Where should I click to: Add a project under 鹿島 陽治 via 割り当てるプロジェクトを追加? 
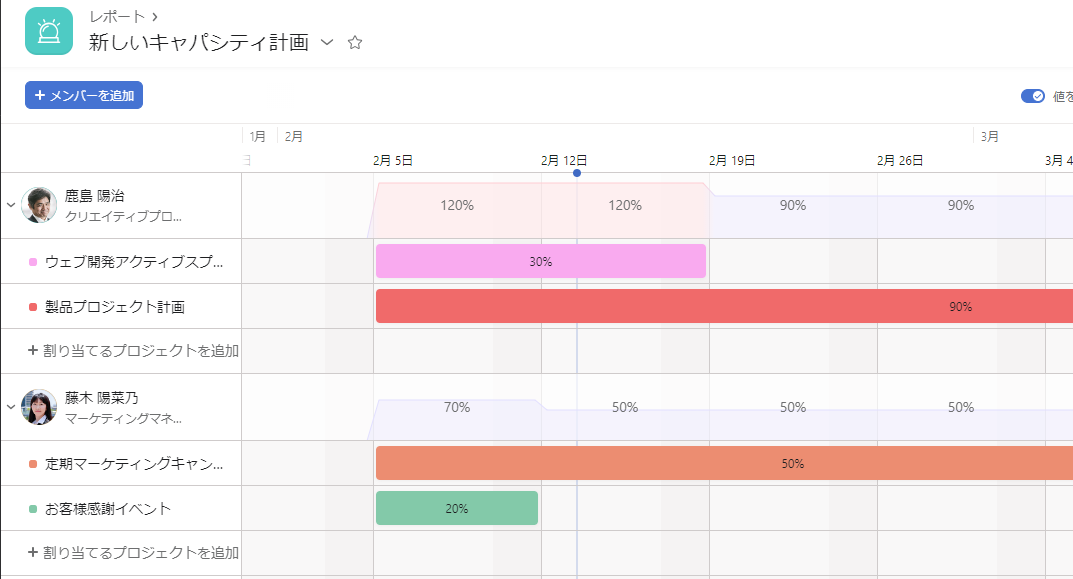[x=133, y=350]
